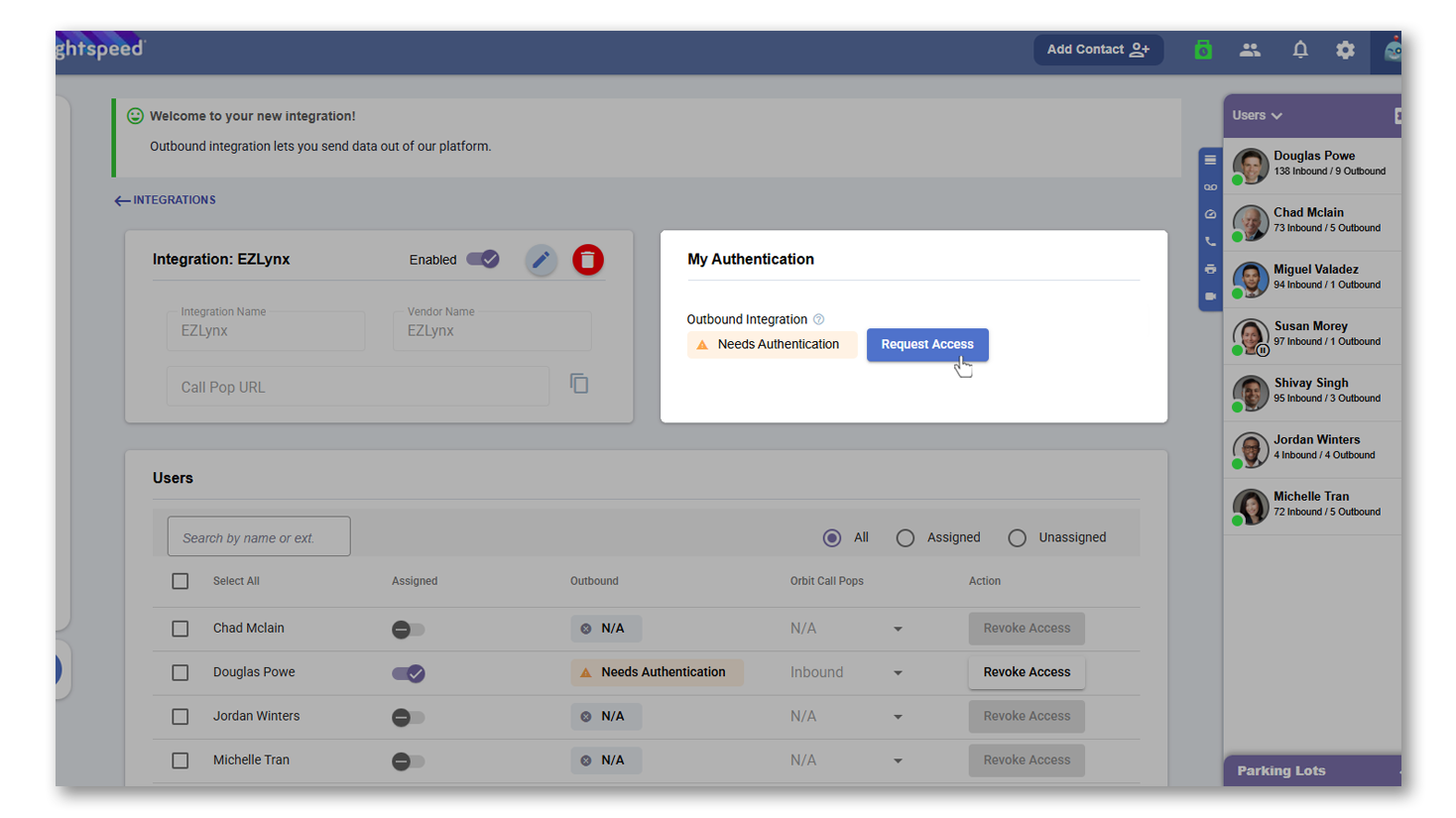Open Inbound Orbit Call Pops dropdown for Douglas Powe
Viewport: 1456px width, 818px height.
846,672
